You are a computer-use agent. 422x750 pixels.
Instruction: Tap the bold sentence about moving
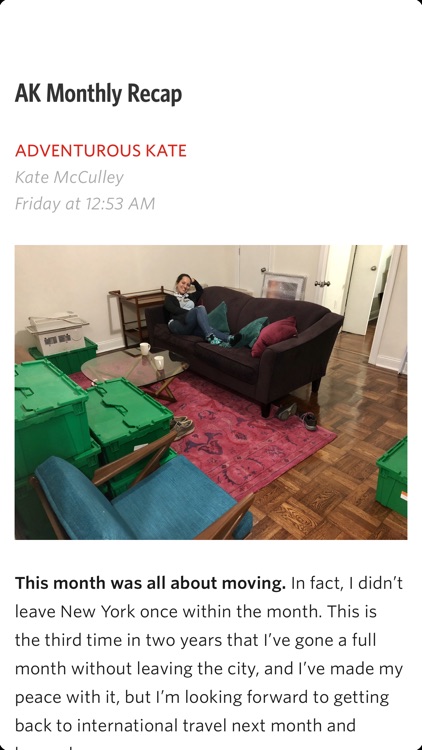pyautogui.click(x=150, y=583)
